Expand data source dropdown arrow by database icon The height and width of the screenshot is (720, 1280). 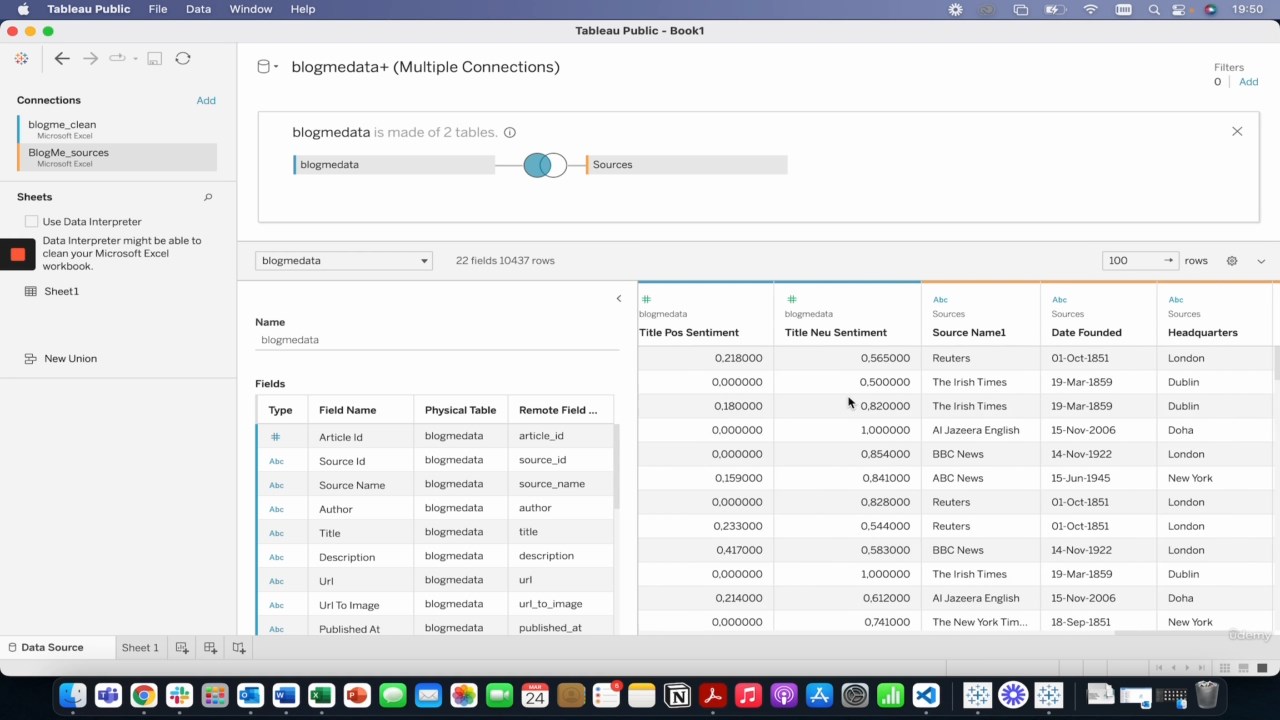[x=276, y=67]
